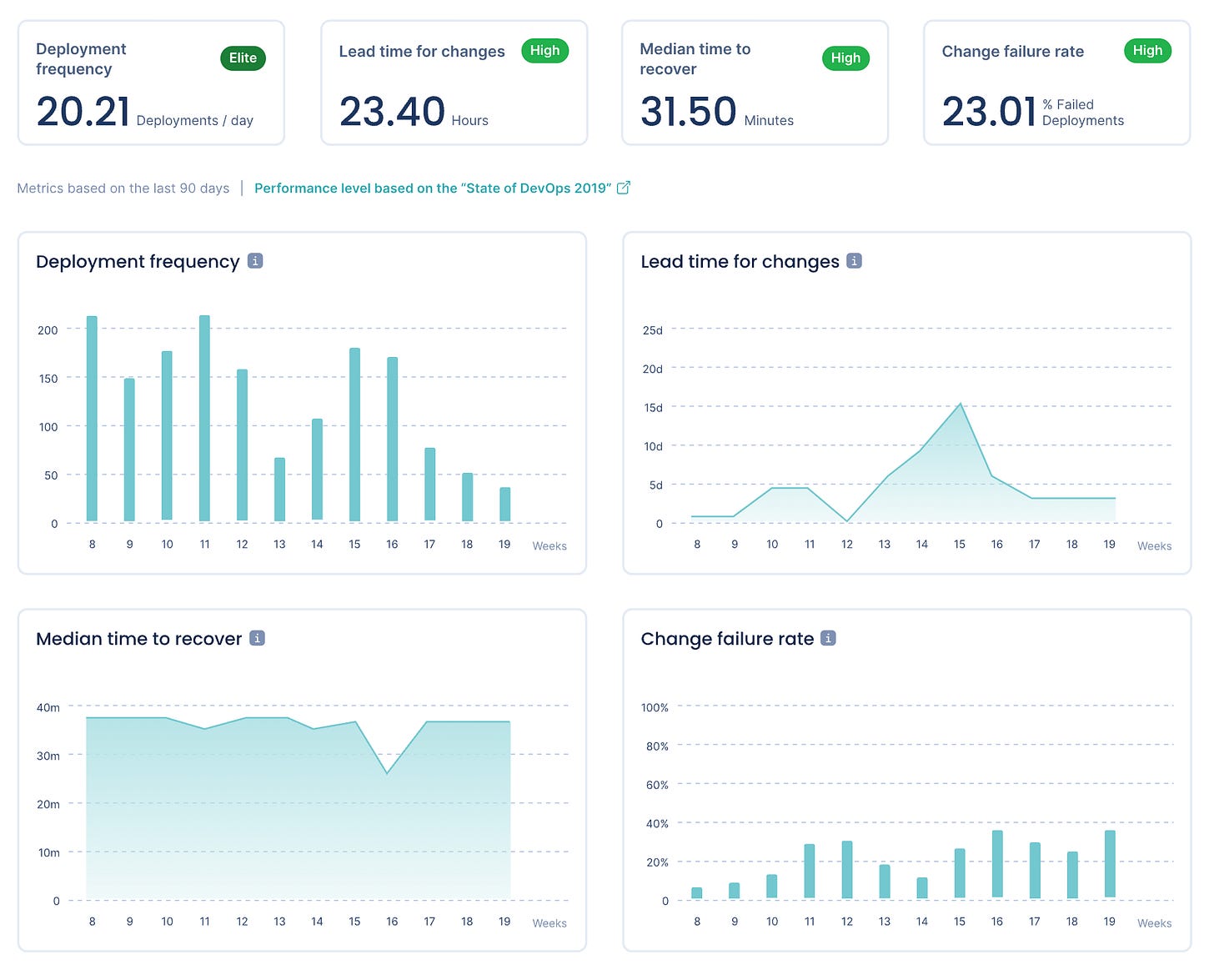Click the High badge on Lead time card
Image resolution: width=1214 pixels, height=980 pixels.
pos(545,51)
